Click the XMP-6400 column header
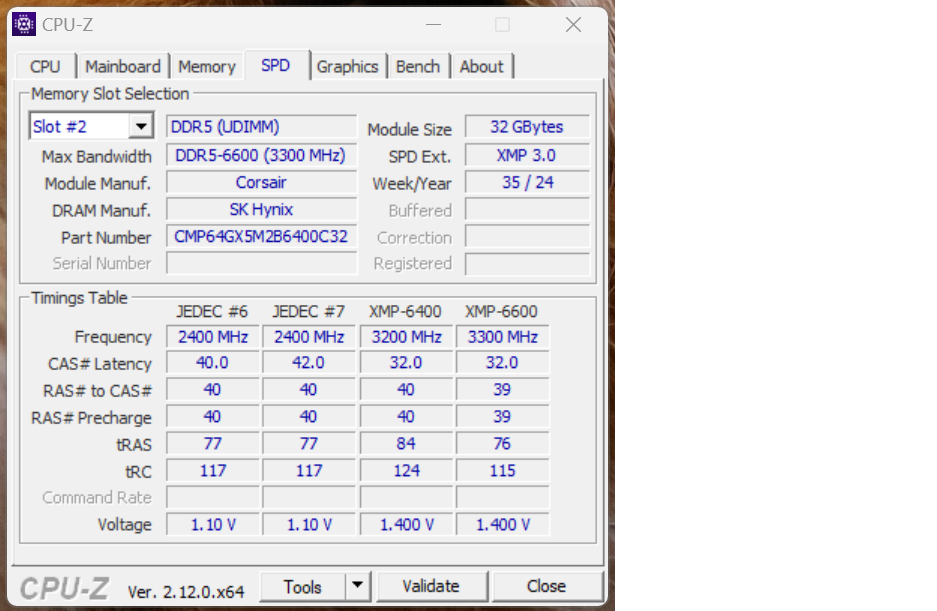 point(405,311)
